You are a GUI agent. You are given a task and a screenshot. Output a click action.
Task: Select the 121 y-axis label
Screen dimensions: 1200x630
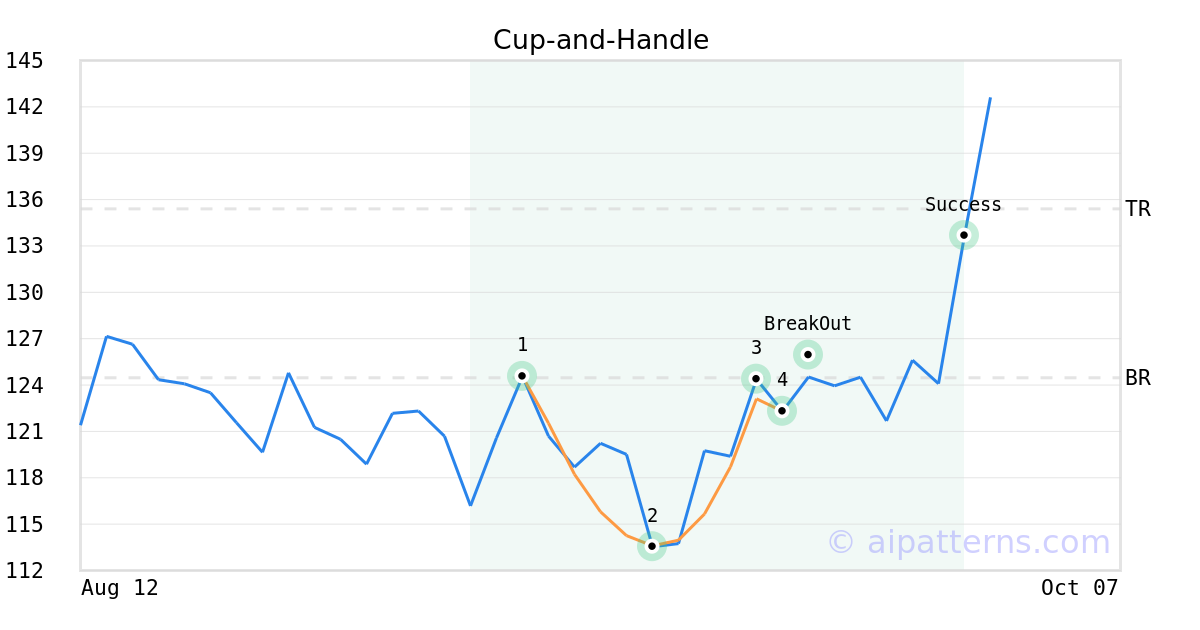24,432
